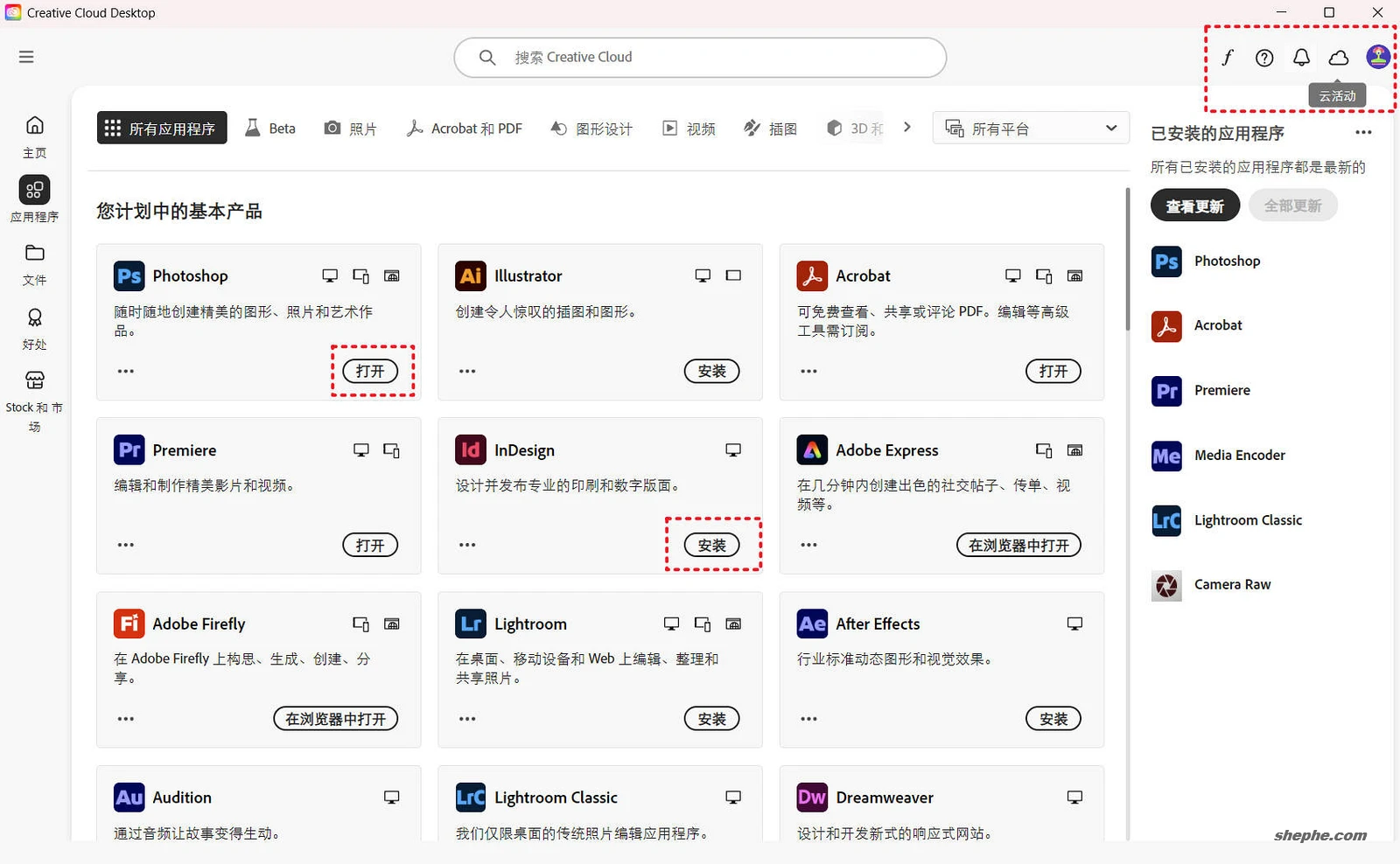Click the apps list vertical scrollbar
The height and width of the screenshot is (864, 1400).
point(1128,260)
